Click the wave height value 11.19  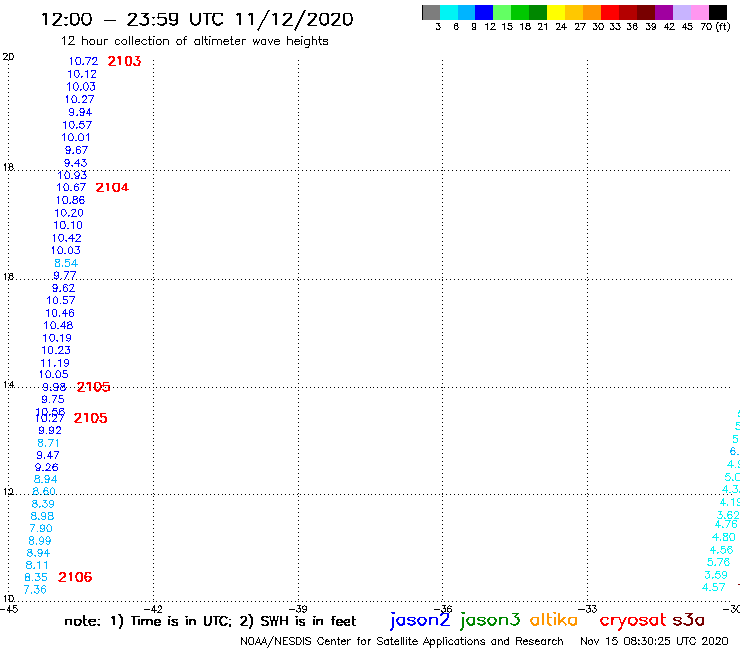[55, 363]
